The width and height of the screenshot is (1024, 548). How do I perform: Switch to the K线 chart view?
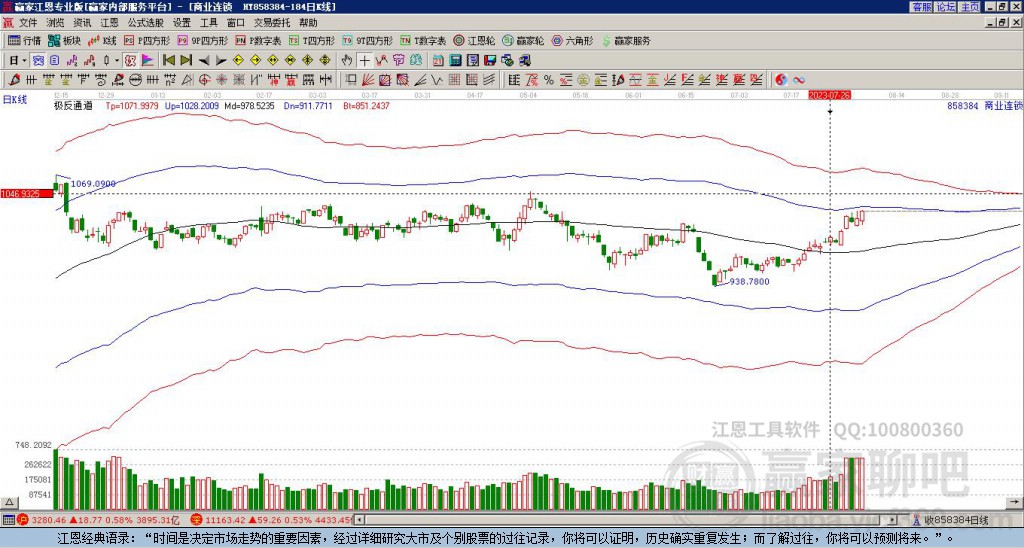pyautogui.click(x=102, y=40)
